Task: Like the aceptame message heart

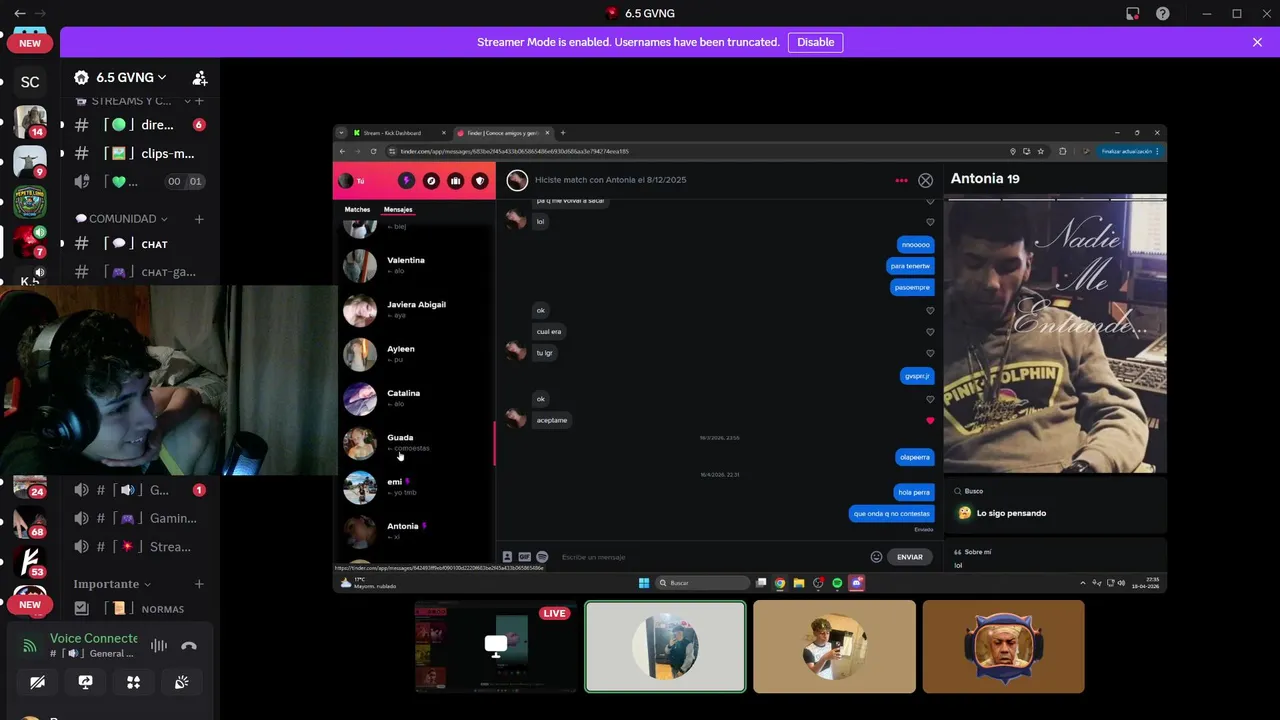Action: coord(930,421)
